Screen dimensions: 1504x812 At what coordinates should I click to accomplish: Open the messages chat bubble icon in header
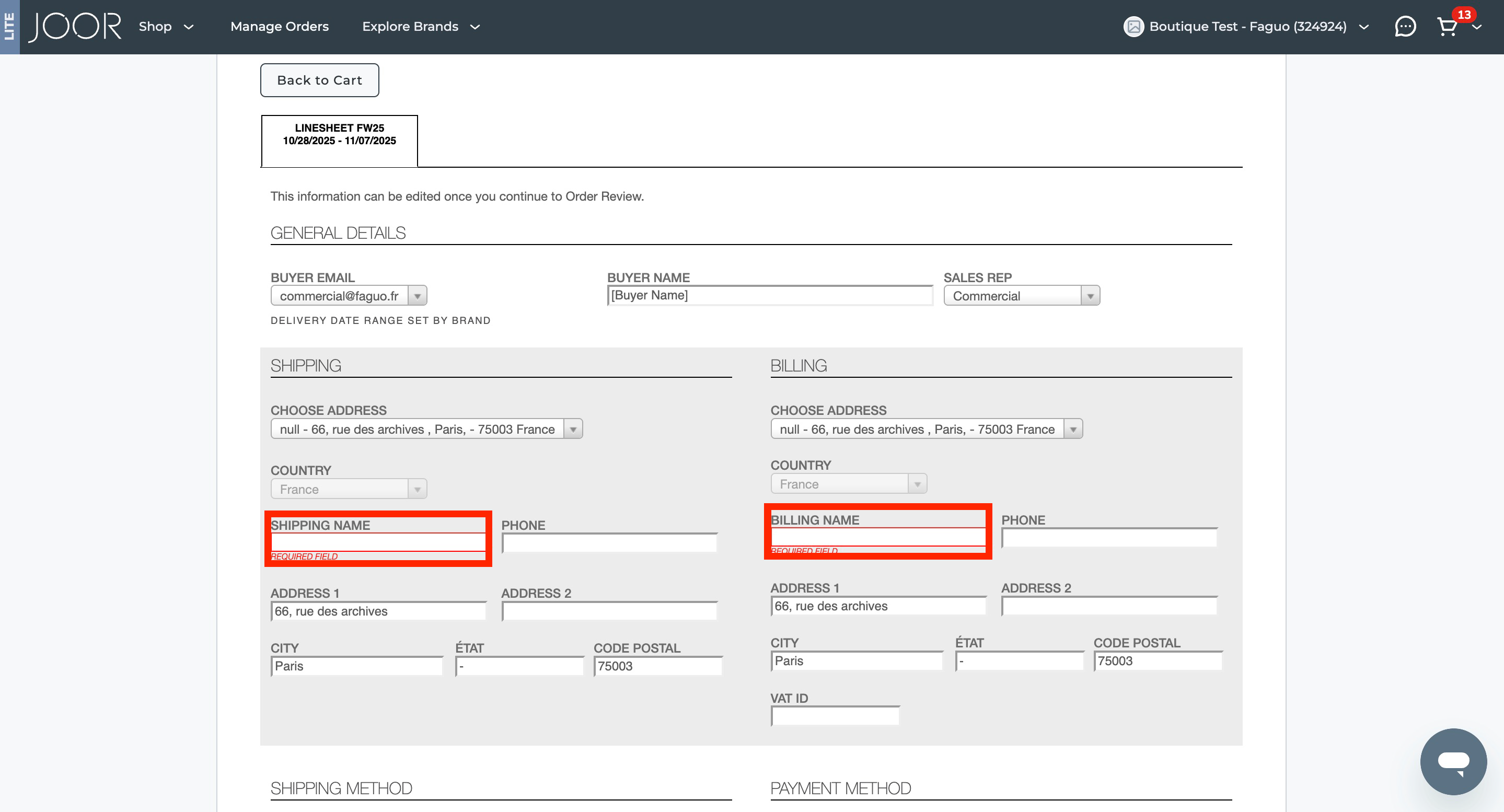click(1405, 27)
